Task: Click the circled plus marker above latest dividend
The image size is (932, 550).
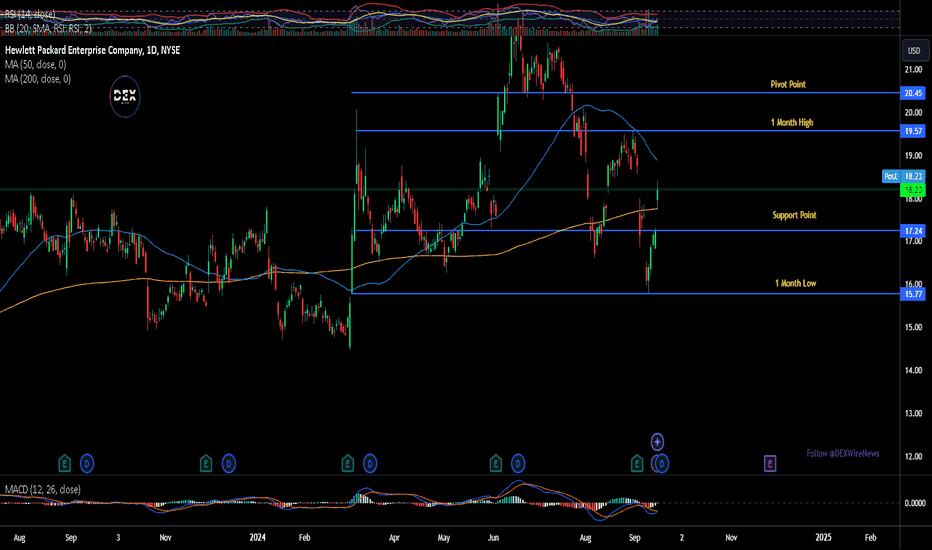Action: 657,442
